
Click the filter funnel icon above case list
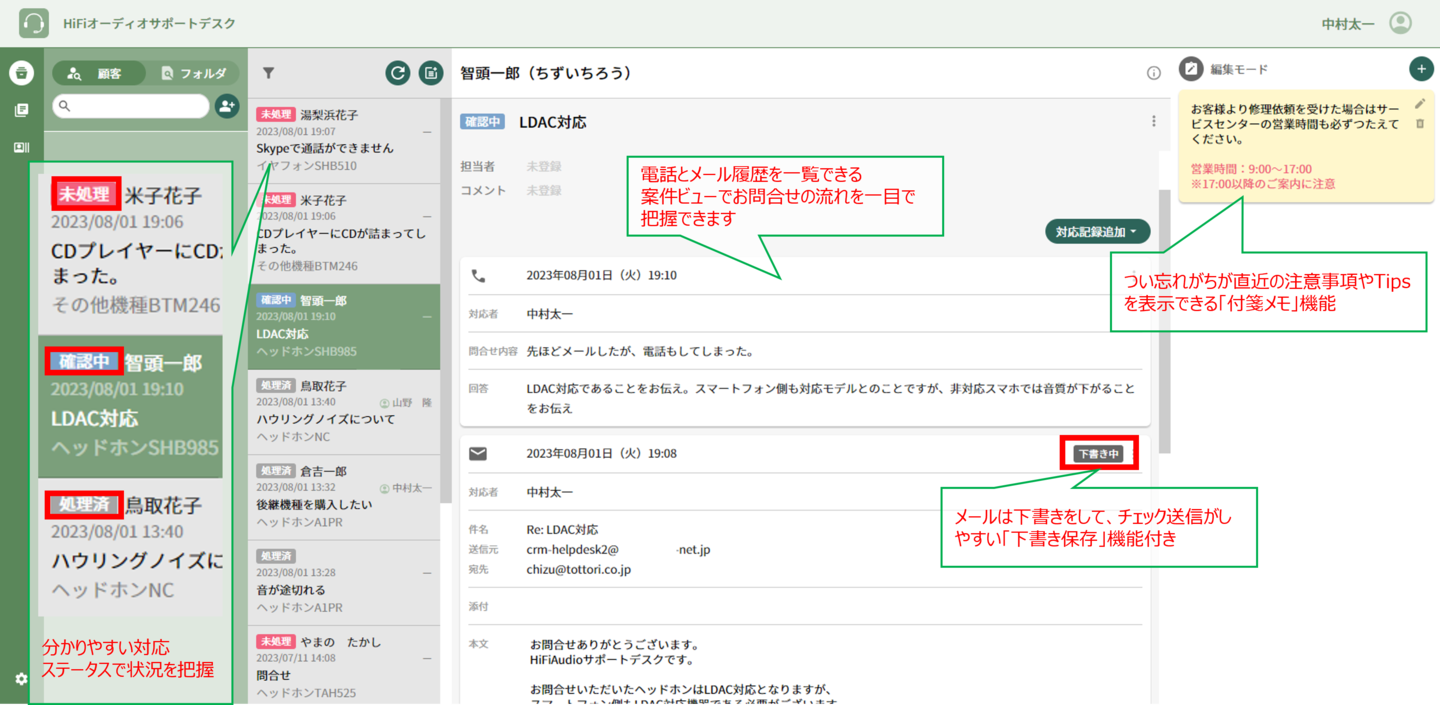click(268, 73)
